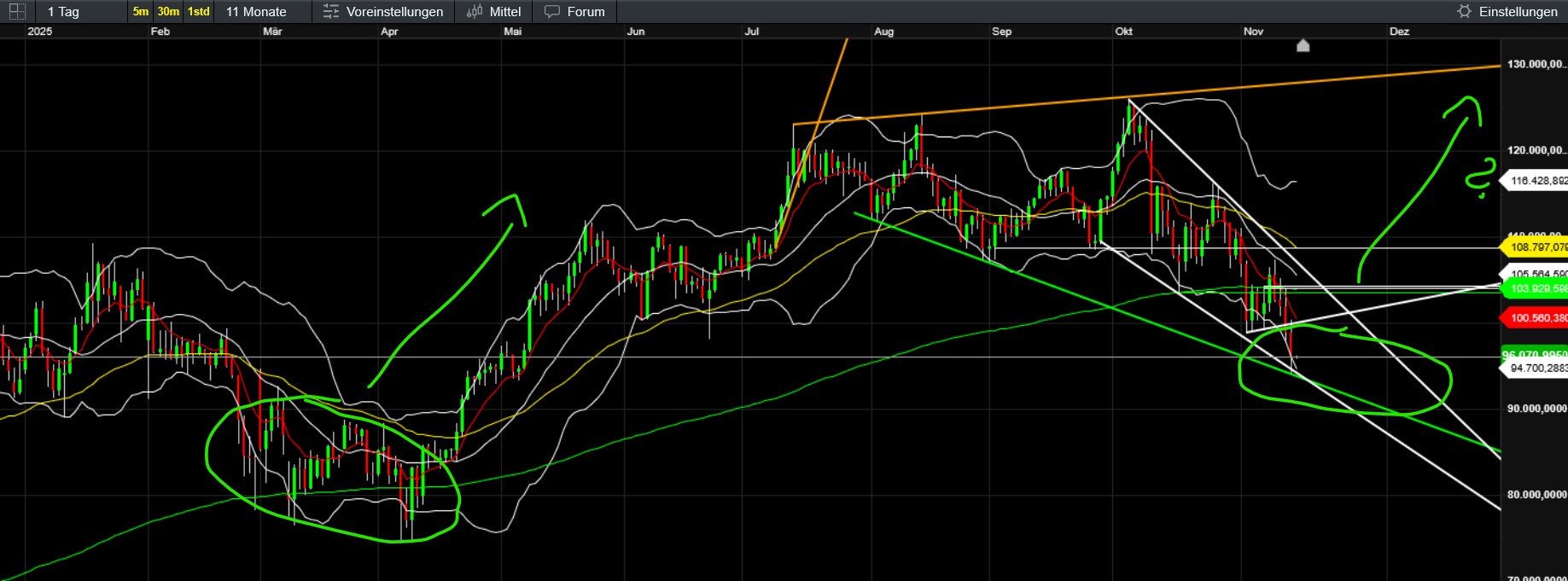Click the yellow 108.797 price label
1568x581 pixels.
coord(1536,247)
